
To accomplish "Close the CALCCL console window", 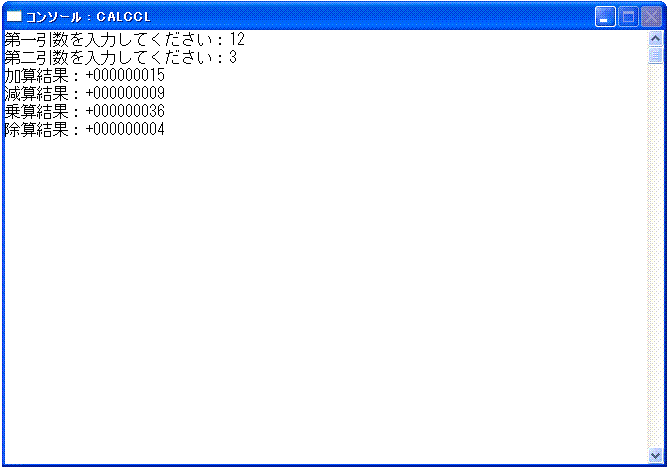I will pos(651,17).
